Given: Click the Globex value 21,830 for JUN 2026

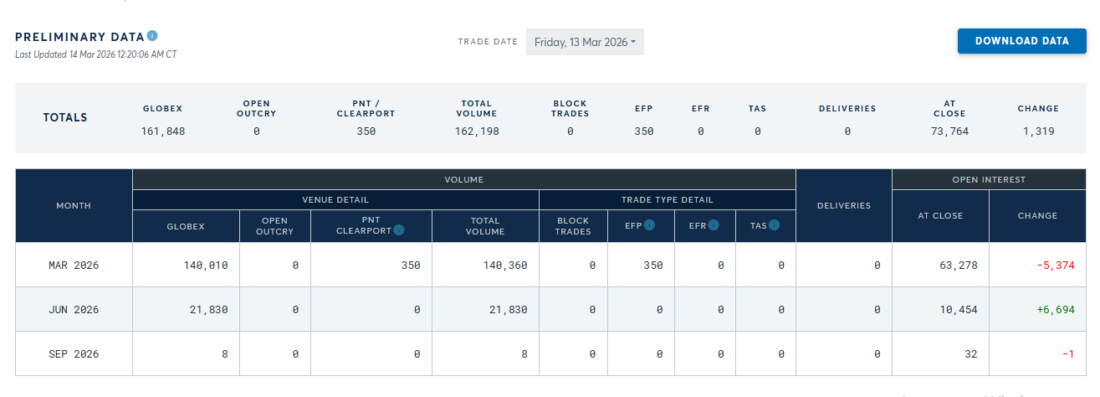Looking at the screenshot, I should click(x=208, y=309).
